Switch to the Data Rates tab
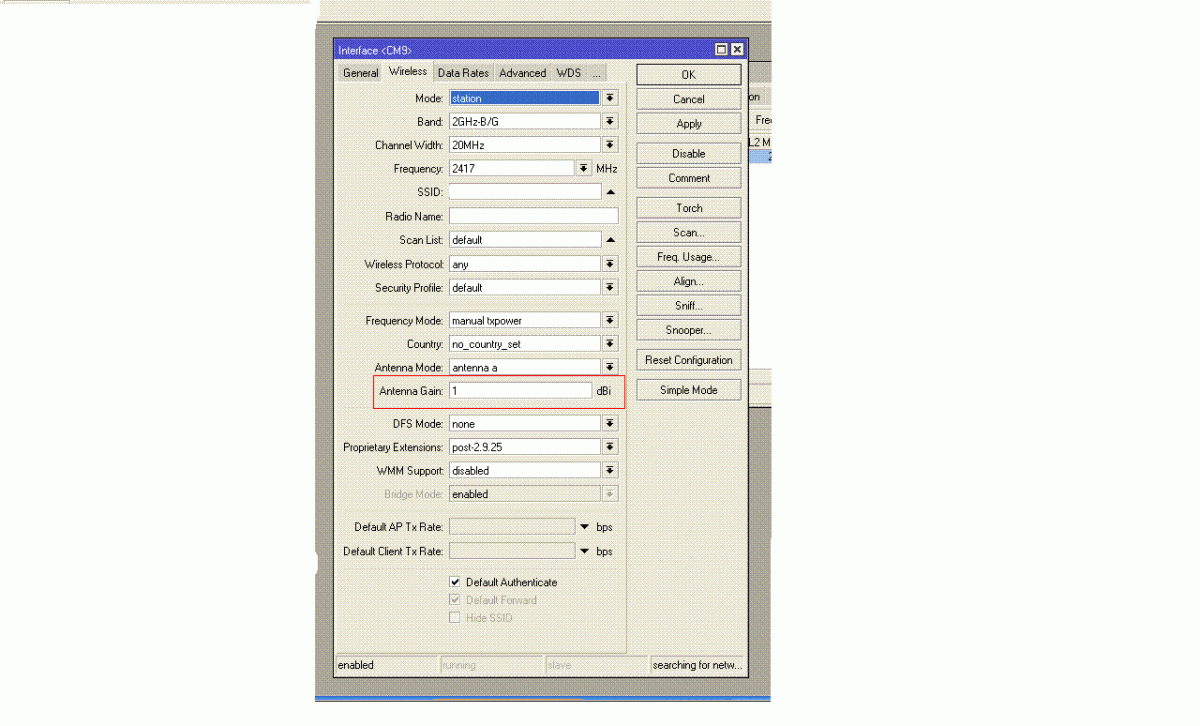 click(463, 73)
